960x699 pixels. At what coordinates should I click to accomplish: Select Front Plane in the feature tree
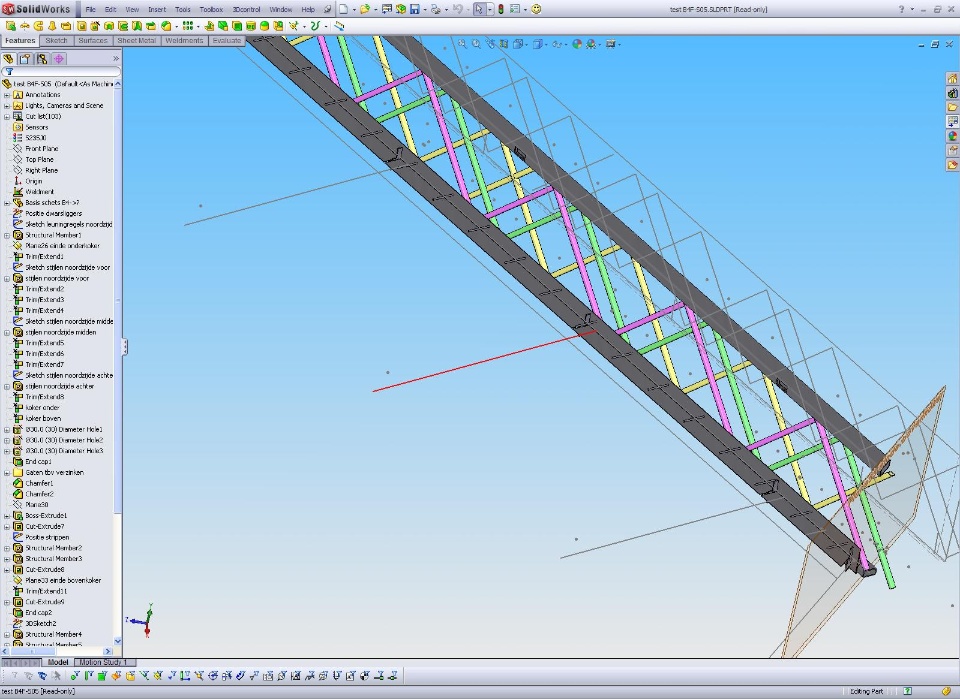point(41,149)
